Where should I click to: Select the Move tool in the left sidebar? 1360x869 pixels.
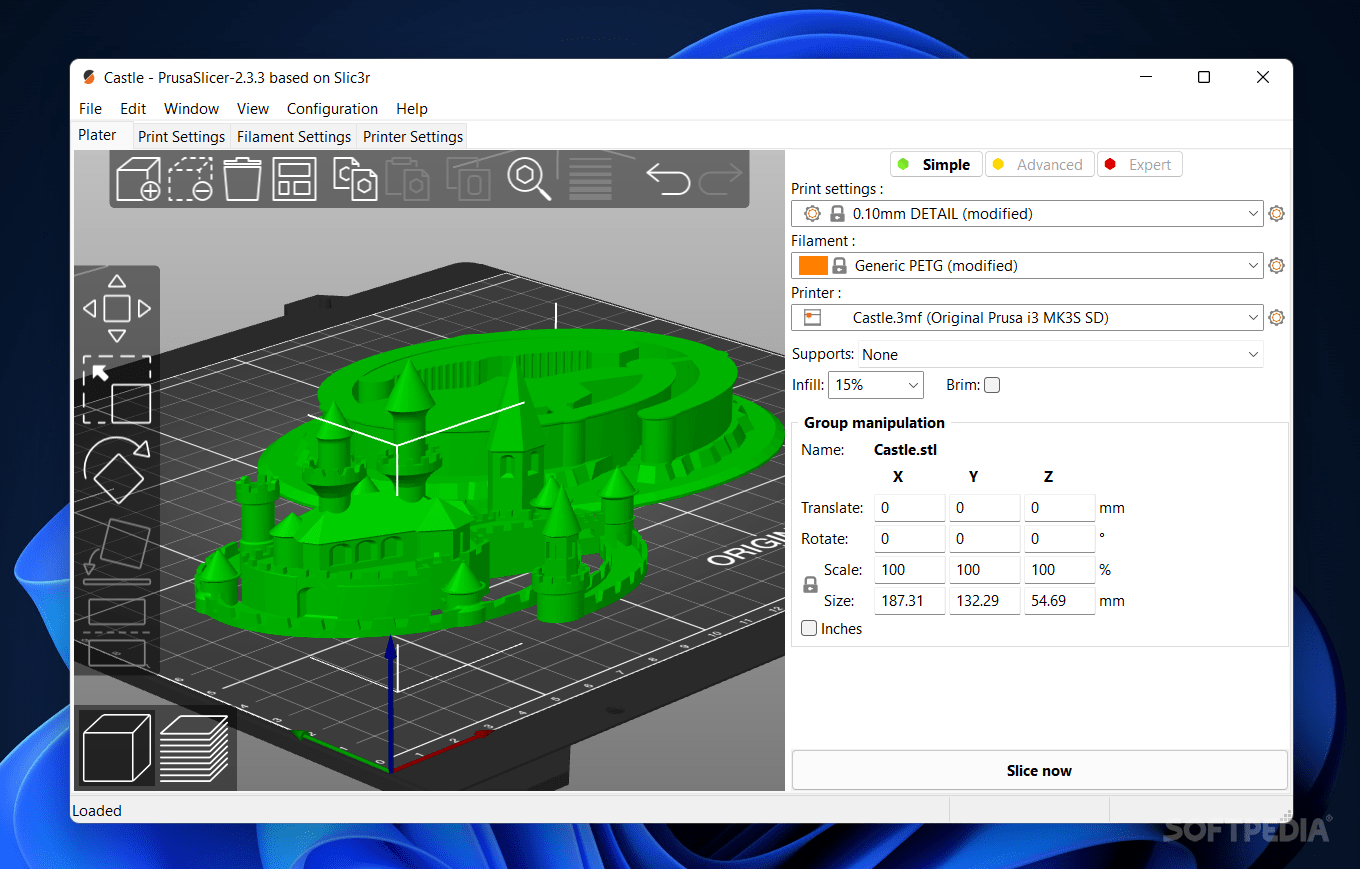point(117,307)
